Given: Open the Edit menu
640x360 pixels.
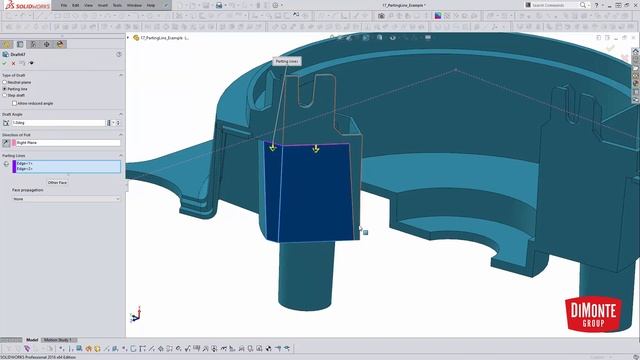Looking at the screenshot, I should point(76,5).
